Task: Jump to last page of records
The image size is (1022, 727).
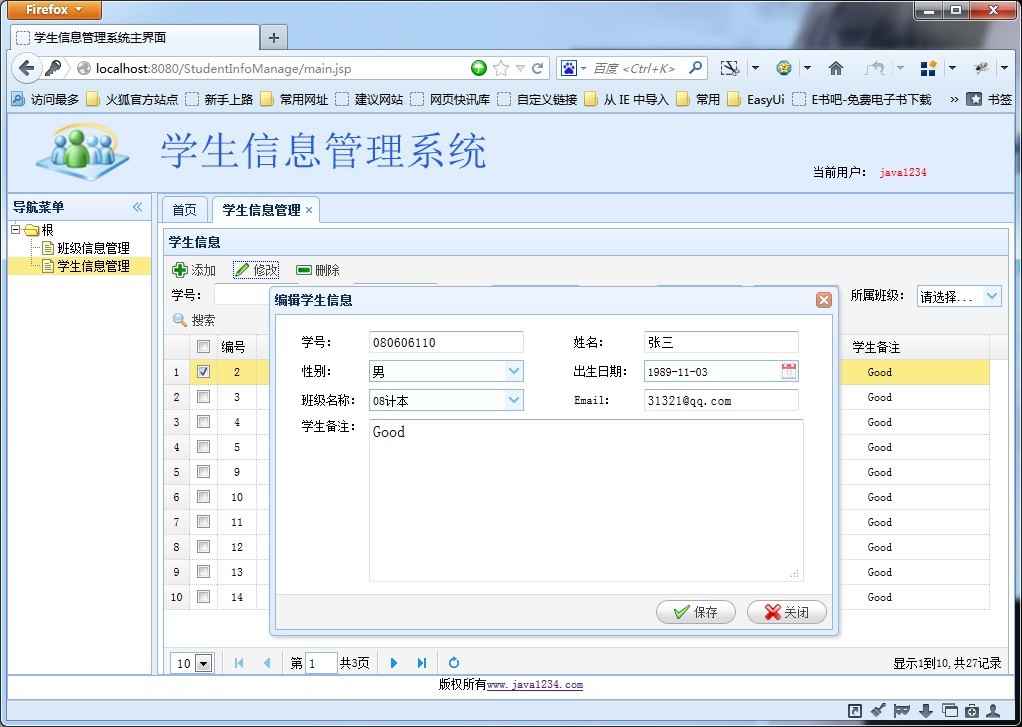Action: (422, 662)
